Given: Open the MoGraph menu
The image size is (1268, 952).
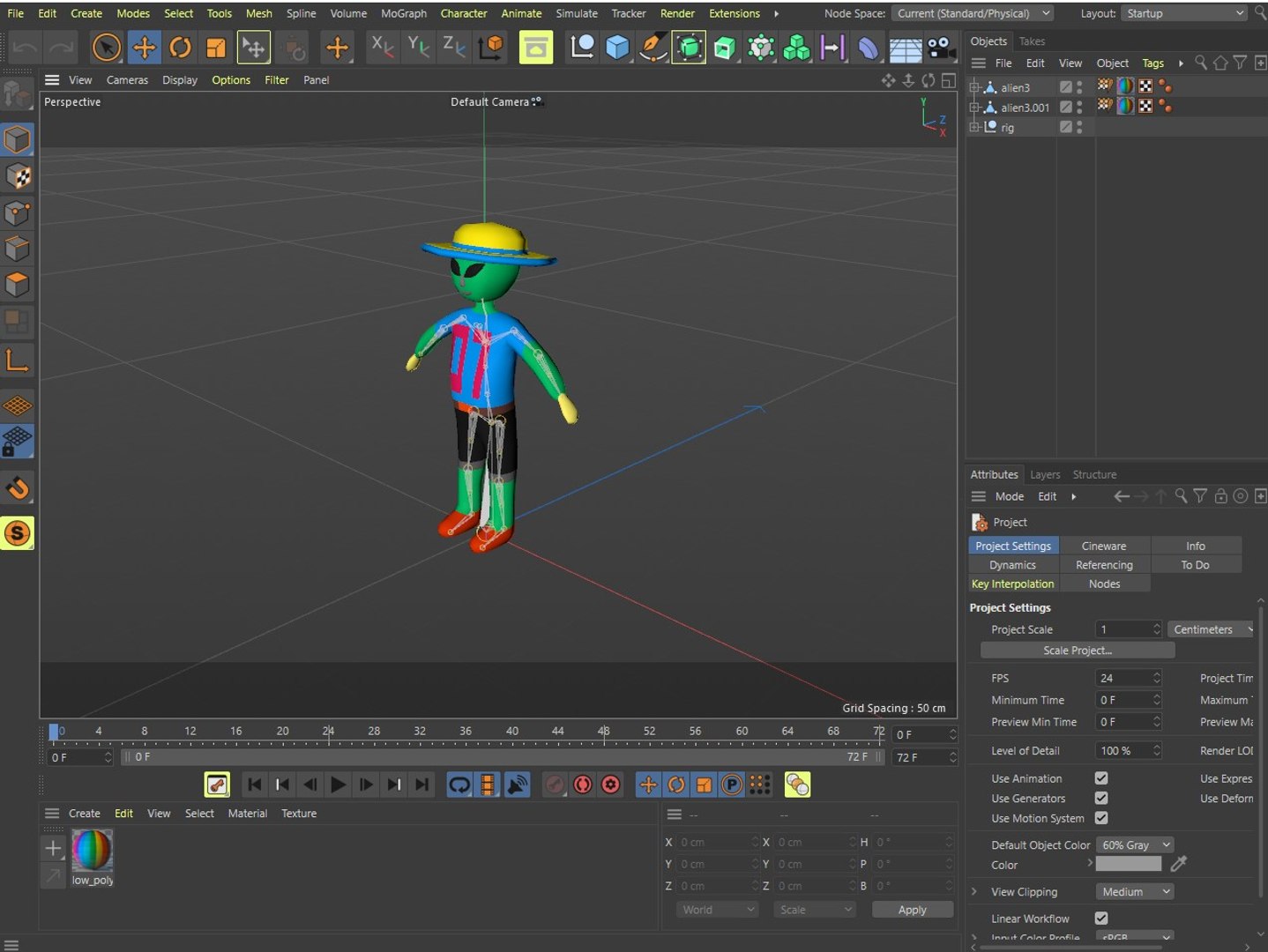Looking at the screenshot, I should tap(404, 13).
